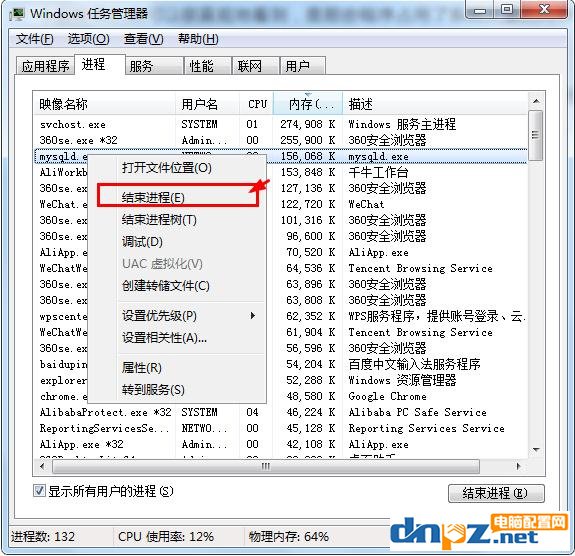The width and height of the screenshot is (575, 556).
Task: Expand the 设置优先级(P) submenu arrow
Action: tap(252, 315)
